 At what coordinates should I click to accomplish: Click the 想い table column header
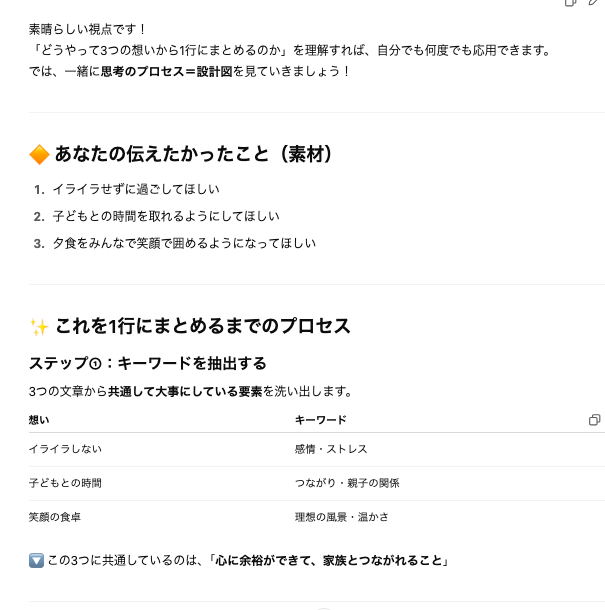[x=39, y=420]
